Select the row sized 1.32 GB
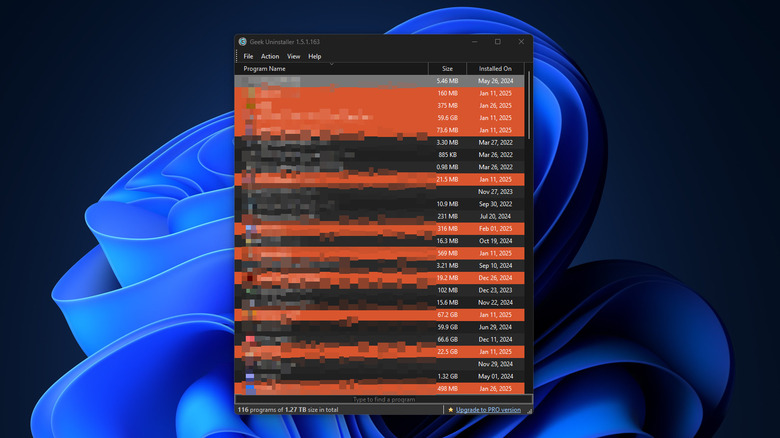This screenshot has width=780, height=438. 380,376
